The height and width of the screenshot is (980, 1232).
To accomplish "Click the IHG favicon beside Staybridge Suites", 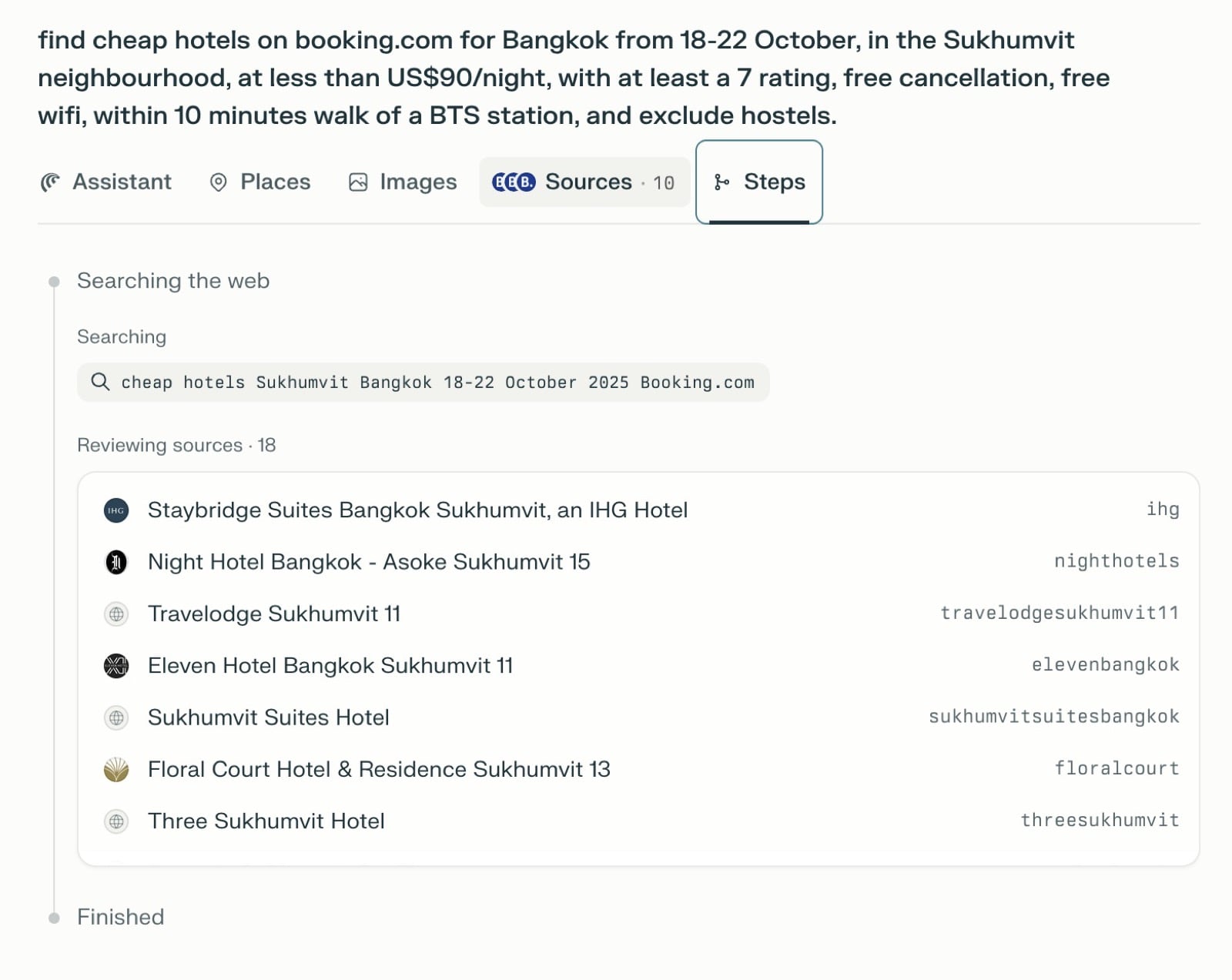I will (116, 510).
